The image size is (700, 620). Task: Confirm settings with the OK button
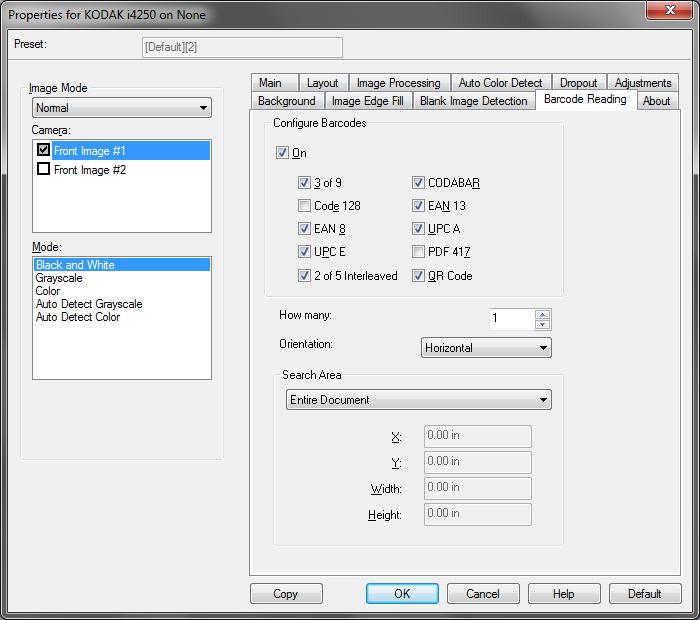(x=402, y=593)
